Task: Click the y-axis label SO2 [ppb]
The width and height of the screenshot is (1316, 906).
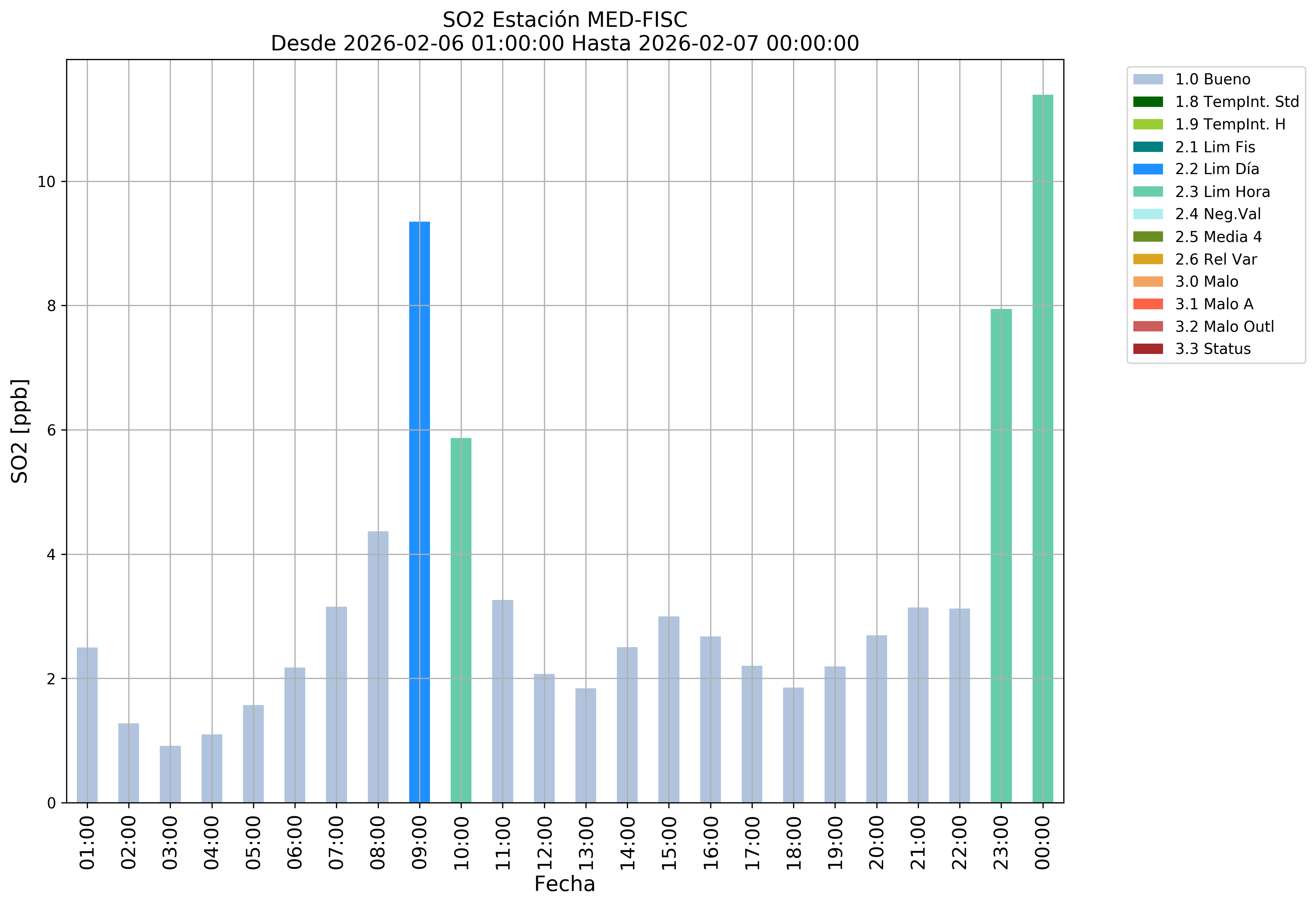Action: point(19,431)
